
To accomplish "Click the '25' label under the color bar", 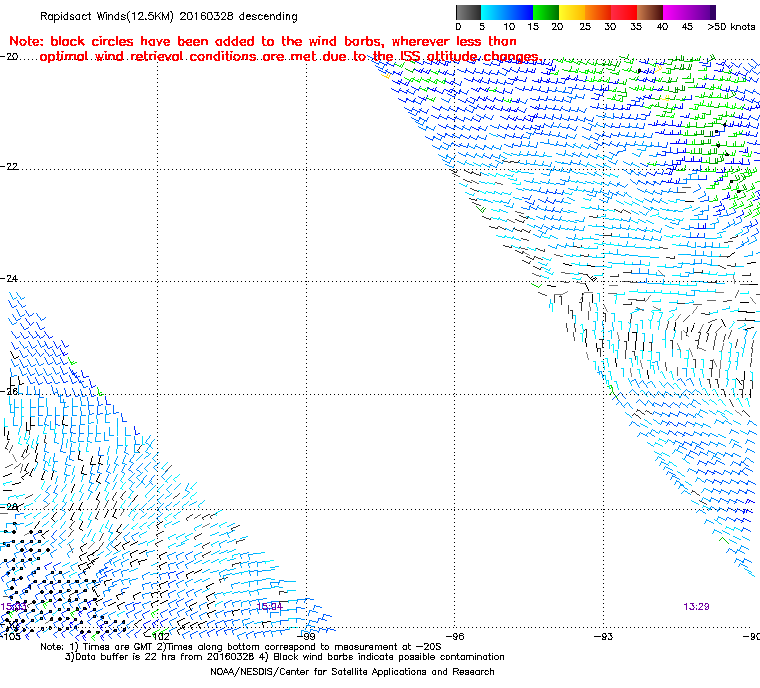I will point(585,27).
